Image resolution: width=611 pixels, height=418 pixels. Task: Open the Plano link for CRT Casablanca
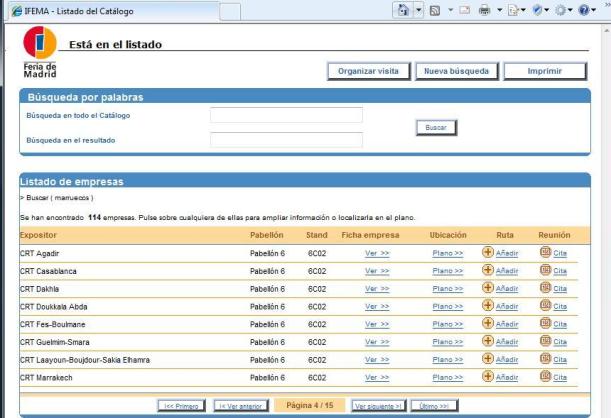[446, 271]
